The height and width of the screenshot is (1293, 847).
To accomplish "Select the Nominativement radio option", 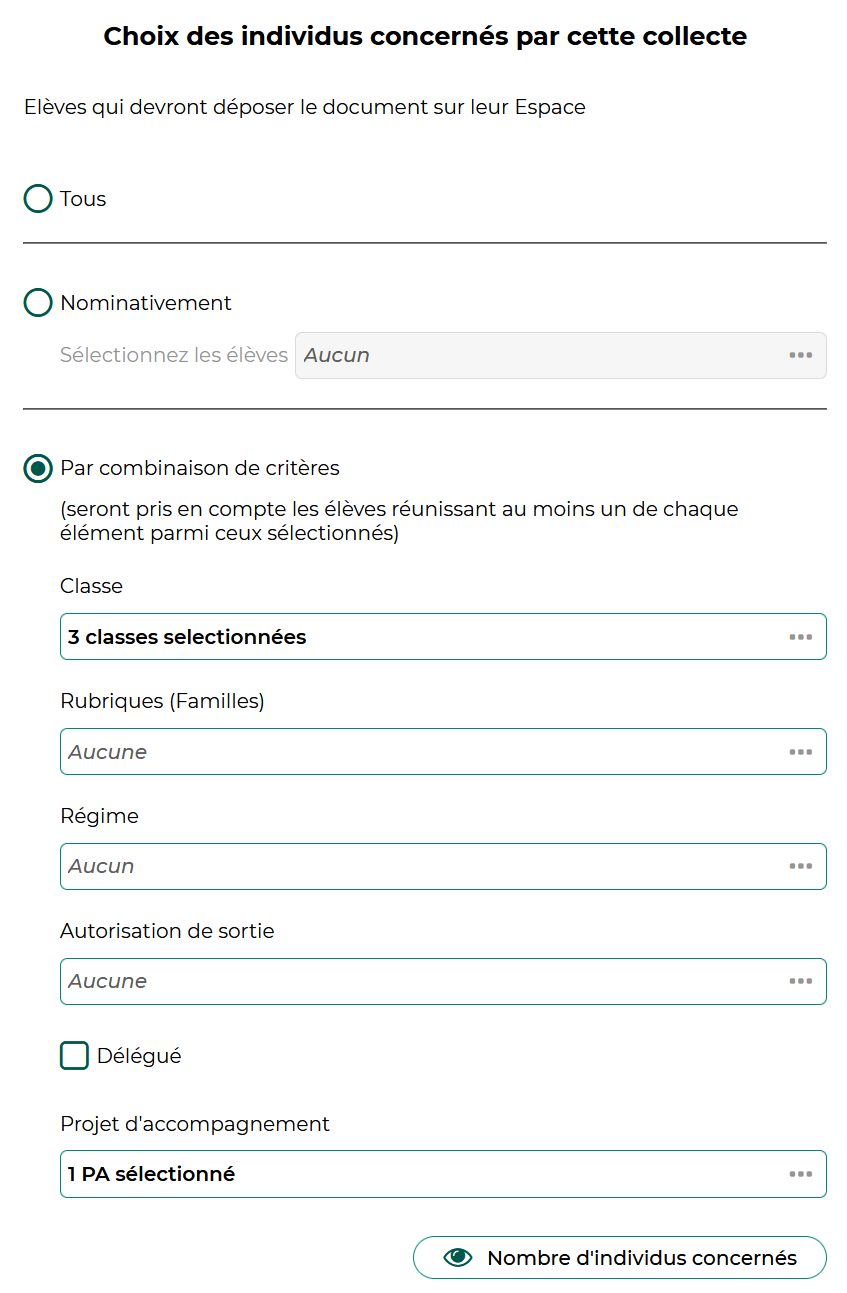I will coord(38,303).
